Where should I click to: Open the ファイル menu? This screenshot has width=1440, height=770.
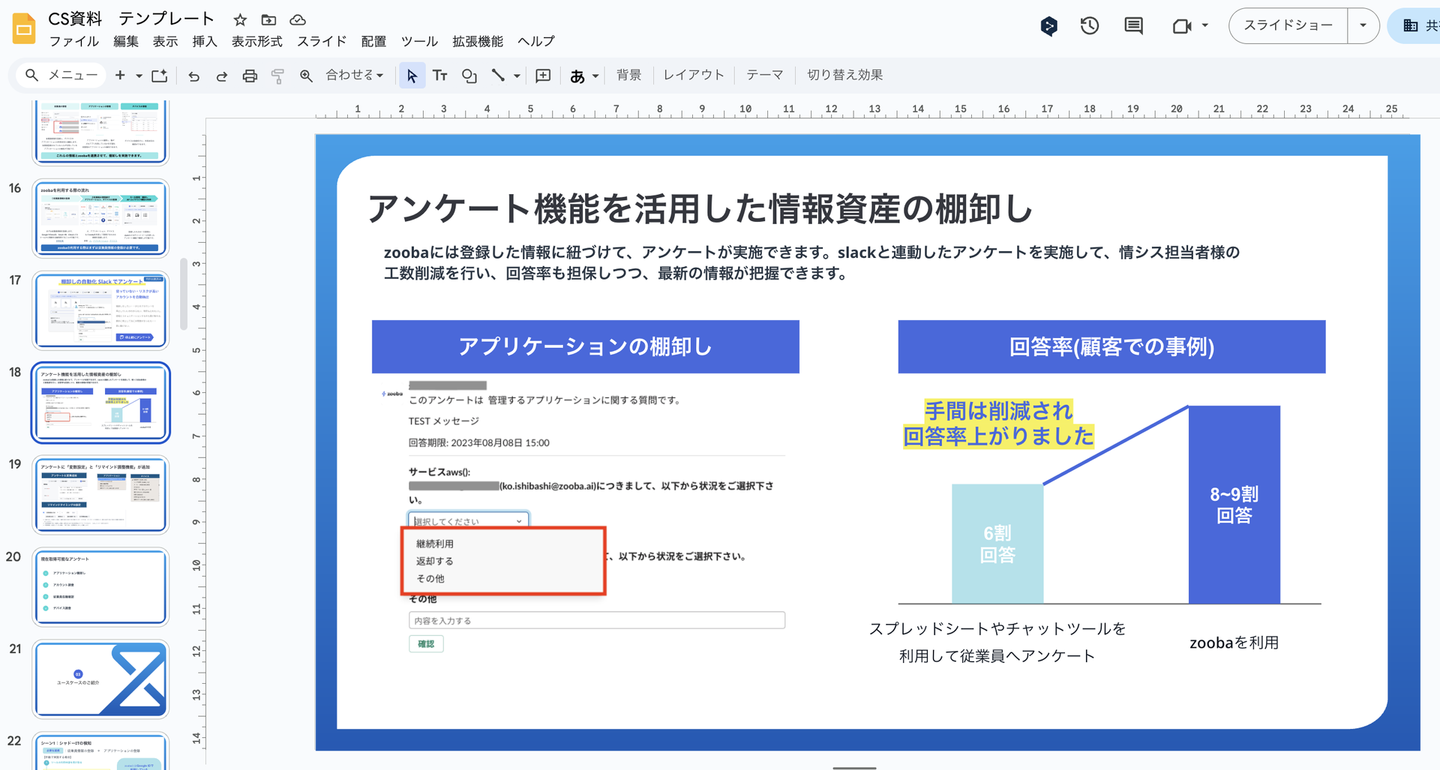(74, 41)
